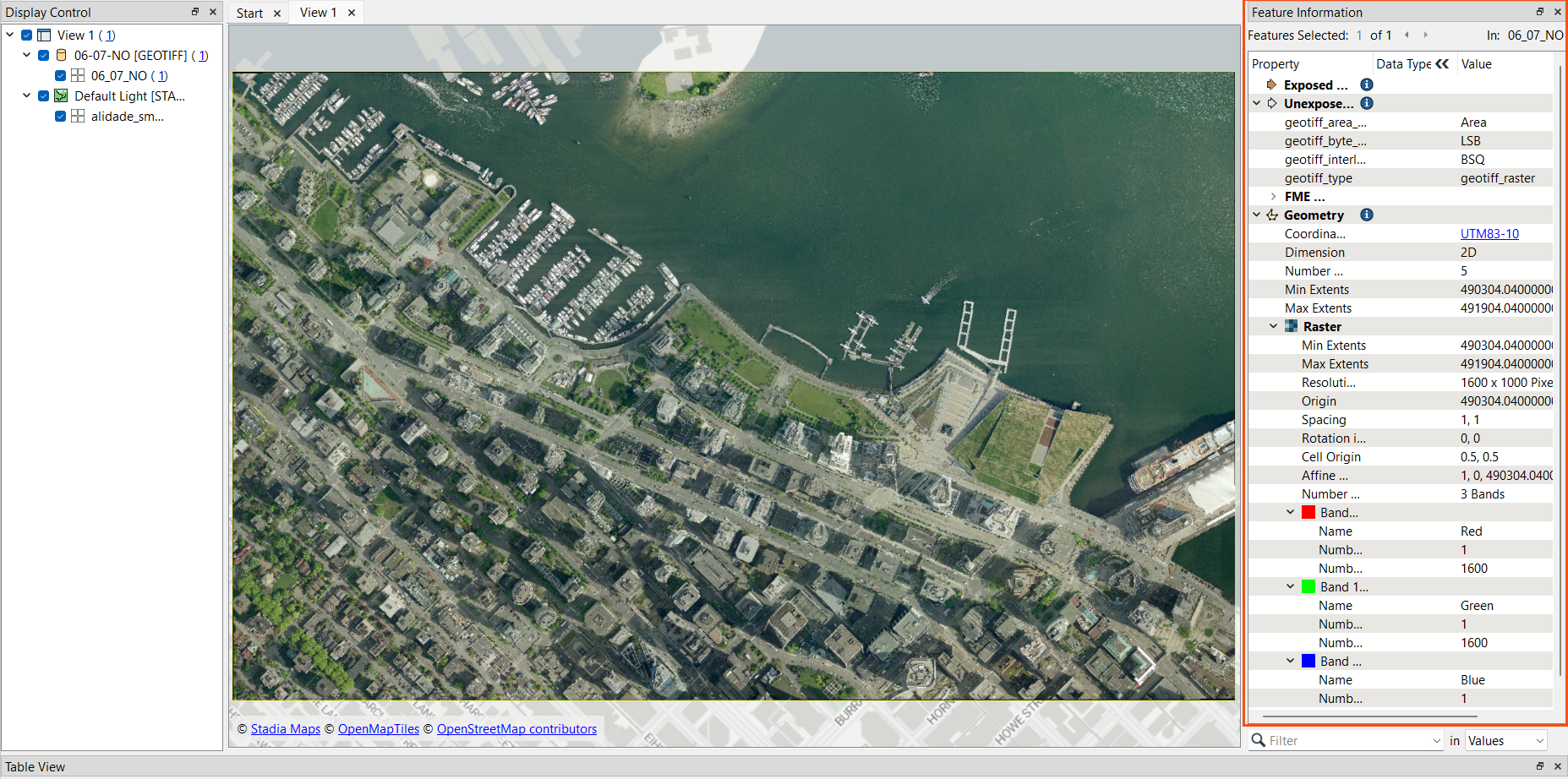The width and height of the screenshot is (1568, 779).
Task: Click the red band color swatch
Action: coord(1308,512)
